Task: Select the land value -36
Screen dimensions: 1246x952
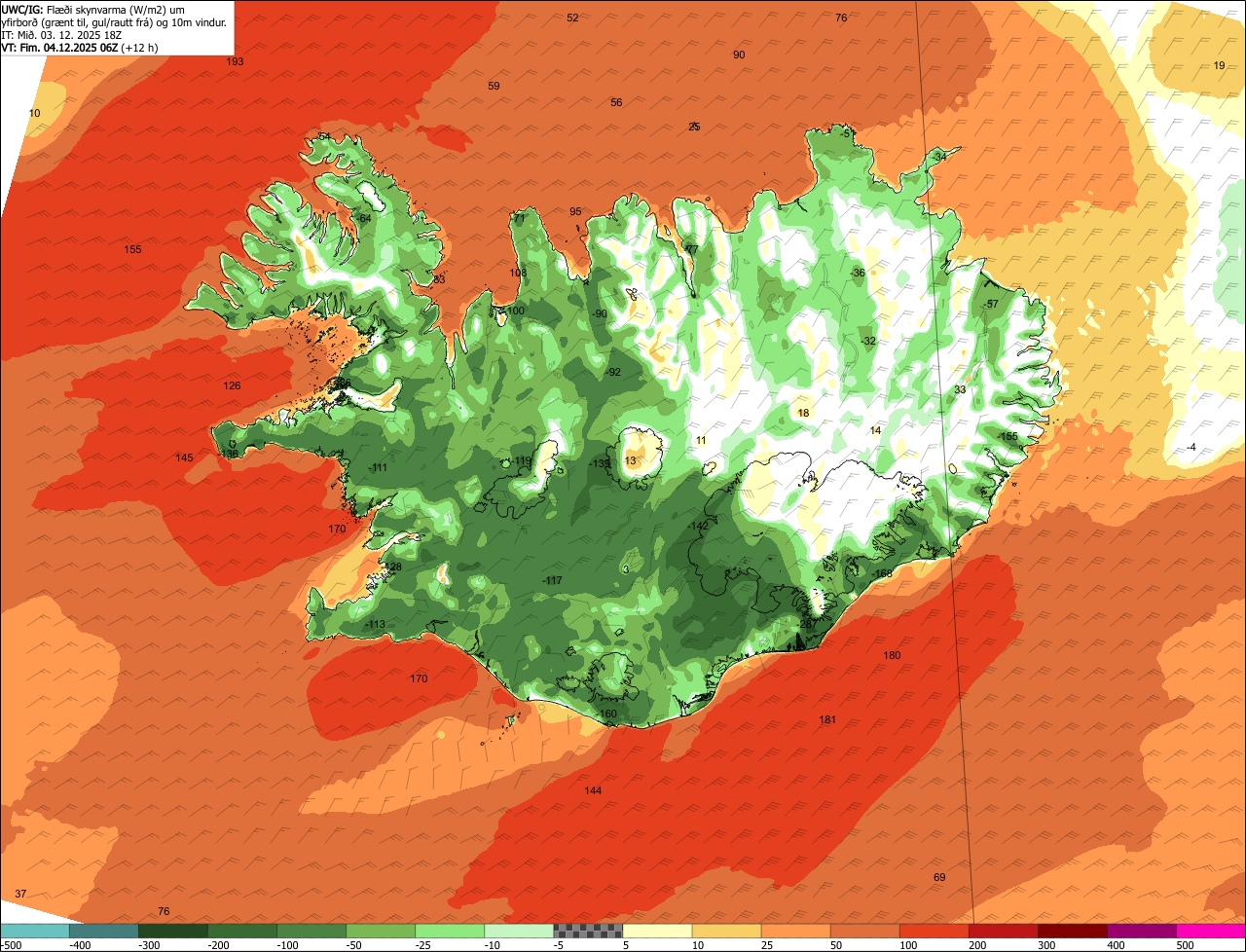Action: pyautogui.click(x=858, y=273)
